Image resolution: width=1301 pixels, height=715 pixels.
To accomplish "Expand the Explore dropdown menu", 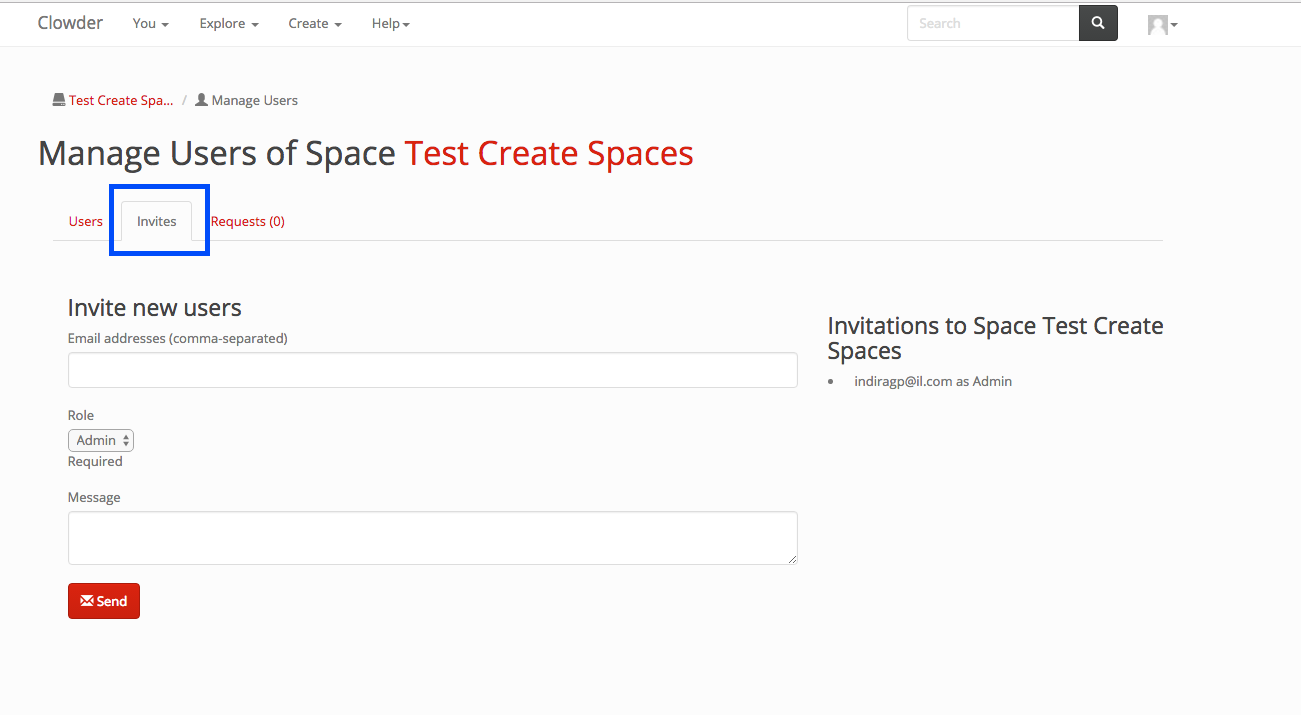I will [229, 24].
